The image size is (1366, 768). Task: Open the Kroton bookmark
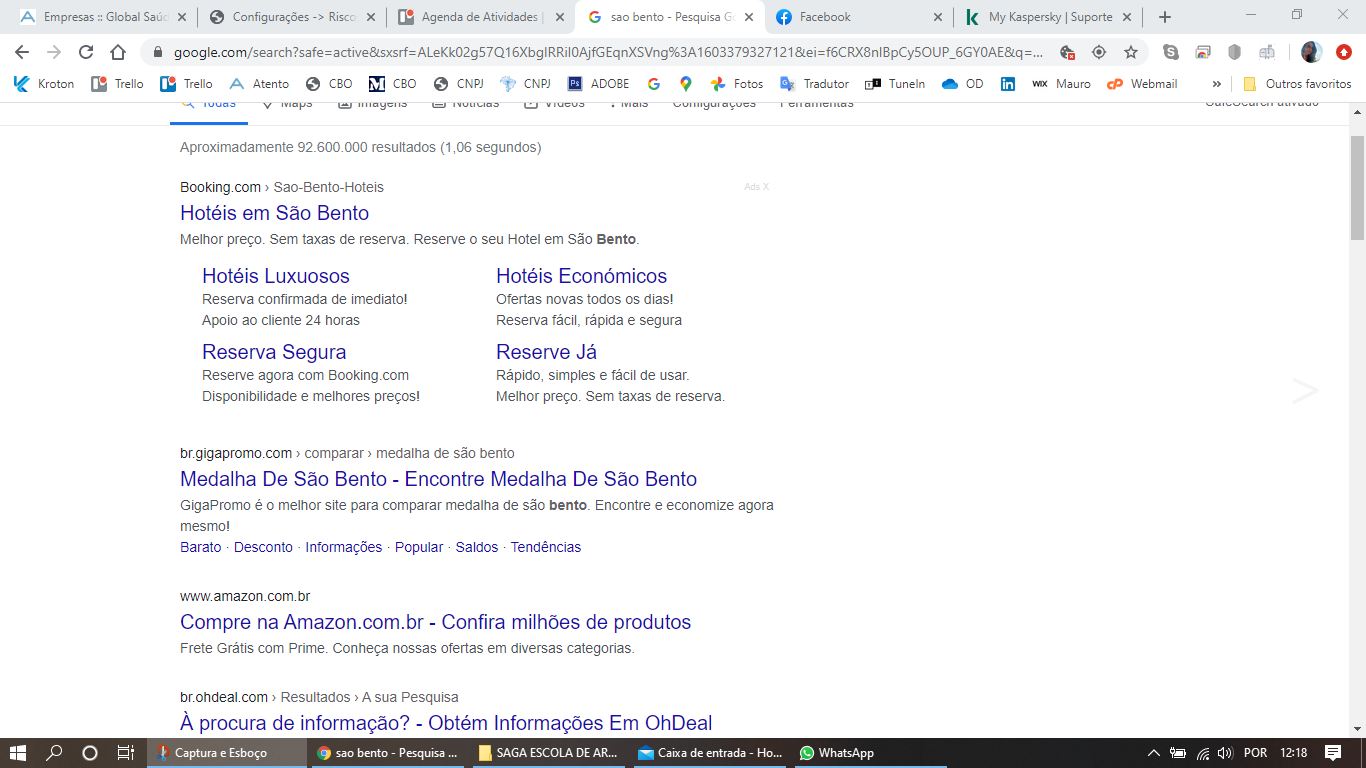coord(44,84)
